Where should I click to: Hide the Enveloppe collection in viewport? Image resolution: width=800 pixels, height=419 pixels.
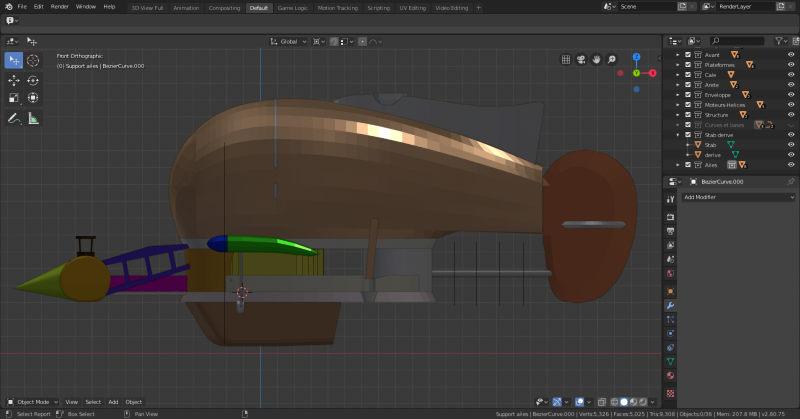pos(791,95)
